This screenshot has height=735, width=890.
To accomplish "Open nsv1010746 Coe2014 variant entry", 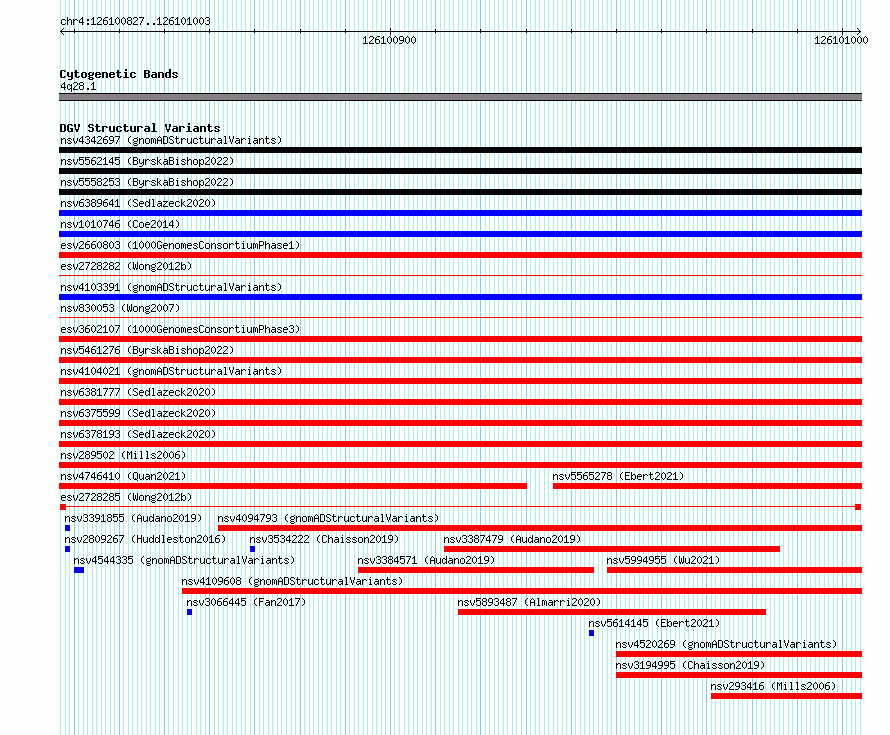I will point(120,224).
